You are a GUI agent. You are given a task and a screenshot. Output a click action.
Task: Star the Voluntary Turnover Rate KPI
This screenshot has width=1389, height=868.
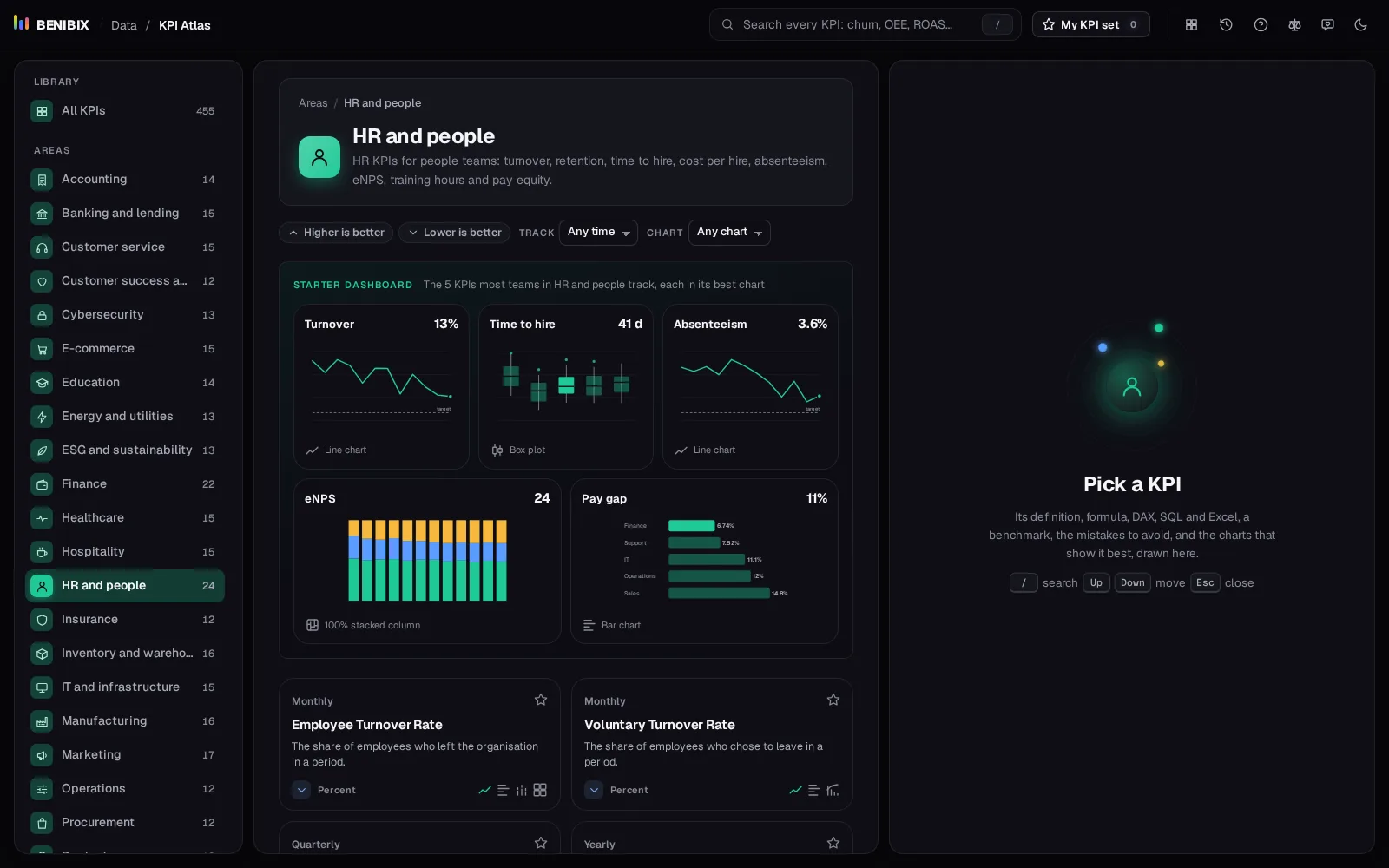pyautogui.click(x=833, y=700)
